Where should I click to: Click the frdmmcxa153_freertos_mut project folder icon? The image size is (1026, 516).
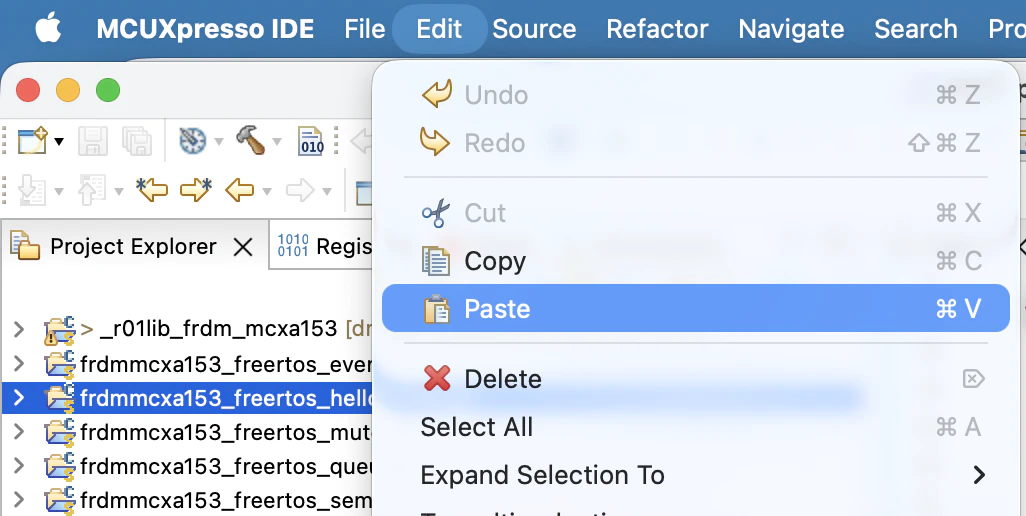[x=60, y=432]
